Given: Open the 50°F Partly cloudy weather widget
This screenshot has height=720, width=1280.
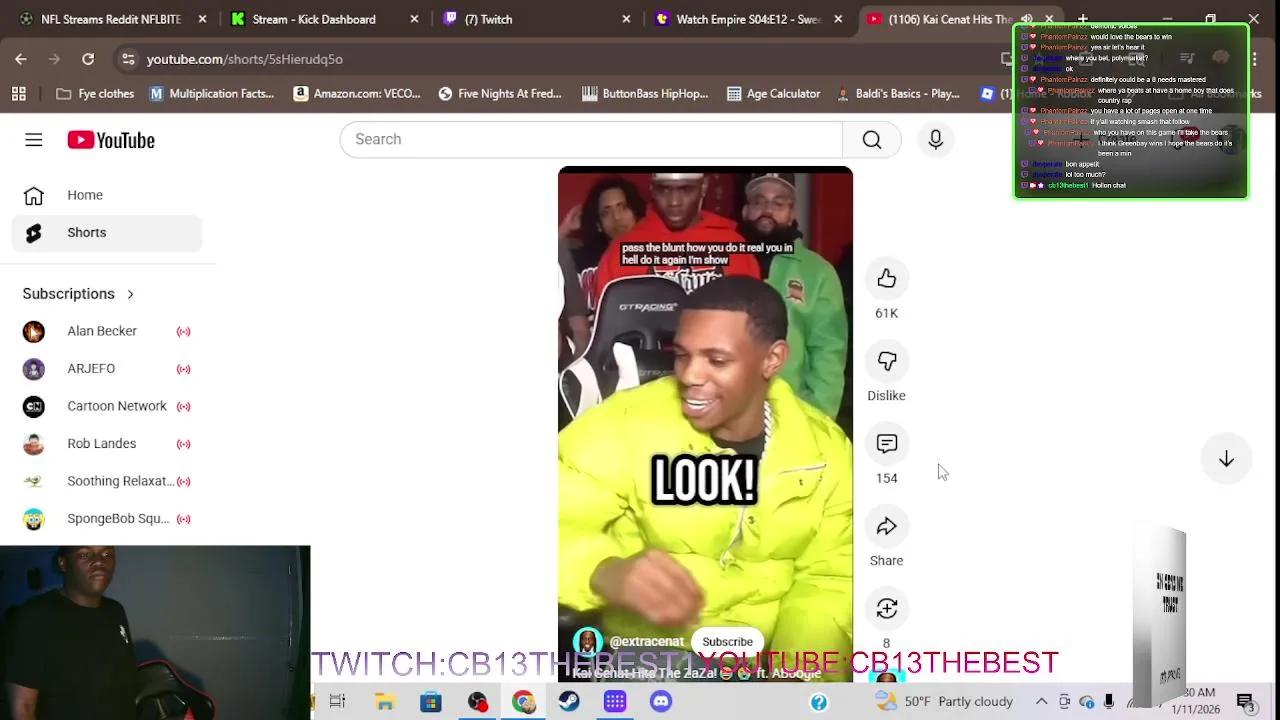Looking at the screenshot, I should pos(944,701).
